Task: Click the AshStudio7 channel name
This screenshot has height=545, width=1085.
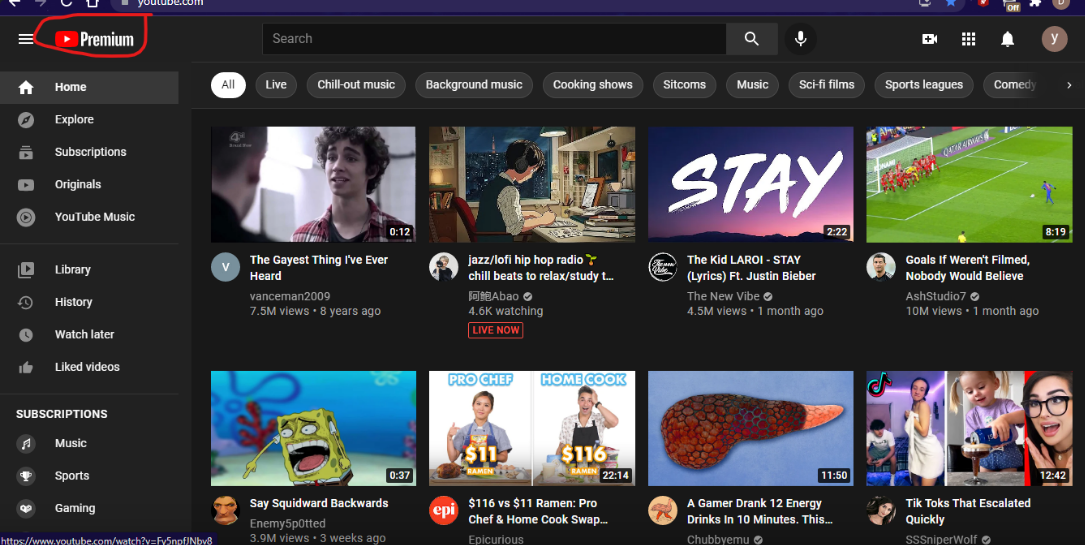Action: (936, 296)
